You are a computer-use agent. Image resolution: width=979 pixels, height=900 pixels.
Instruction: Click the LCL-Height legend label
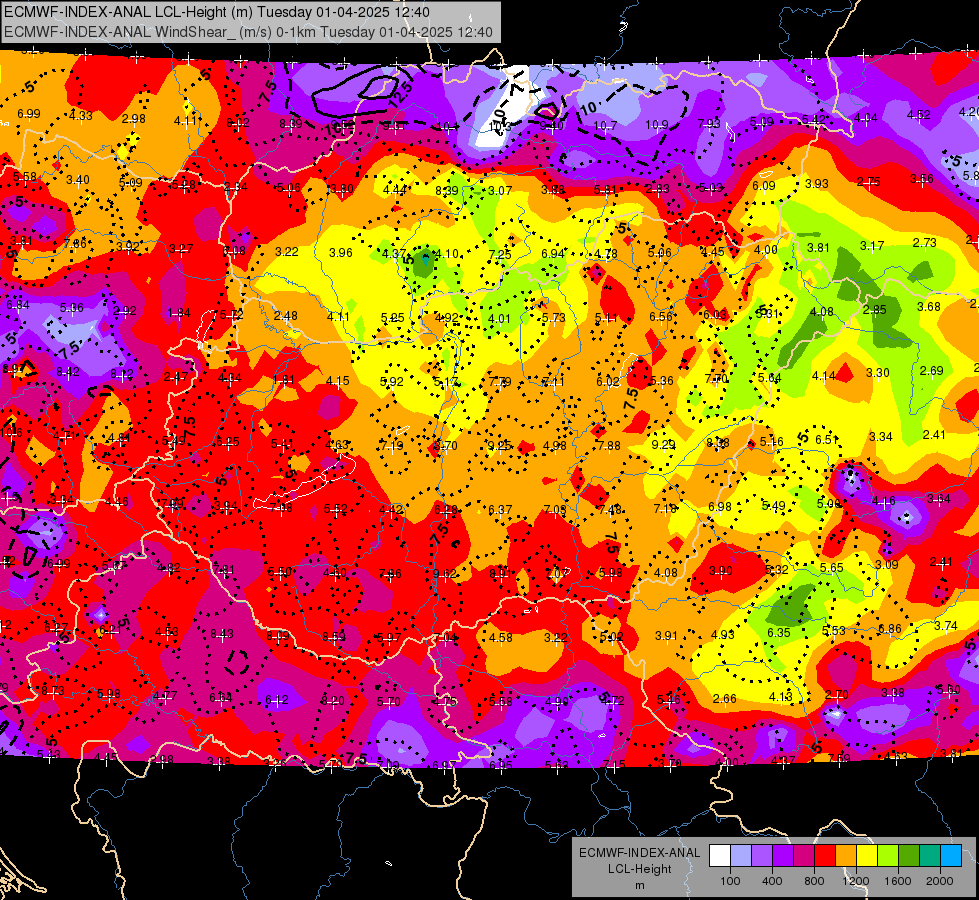click(x=639, y=869)
